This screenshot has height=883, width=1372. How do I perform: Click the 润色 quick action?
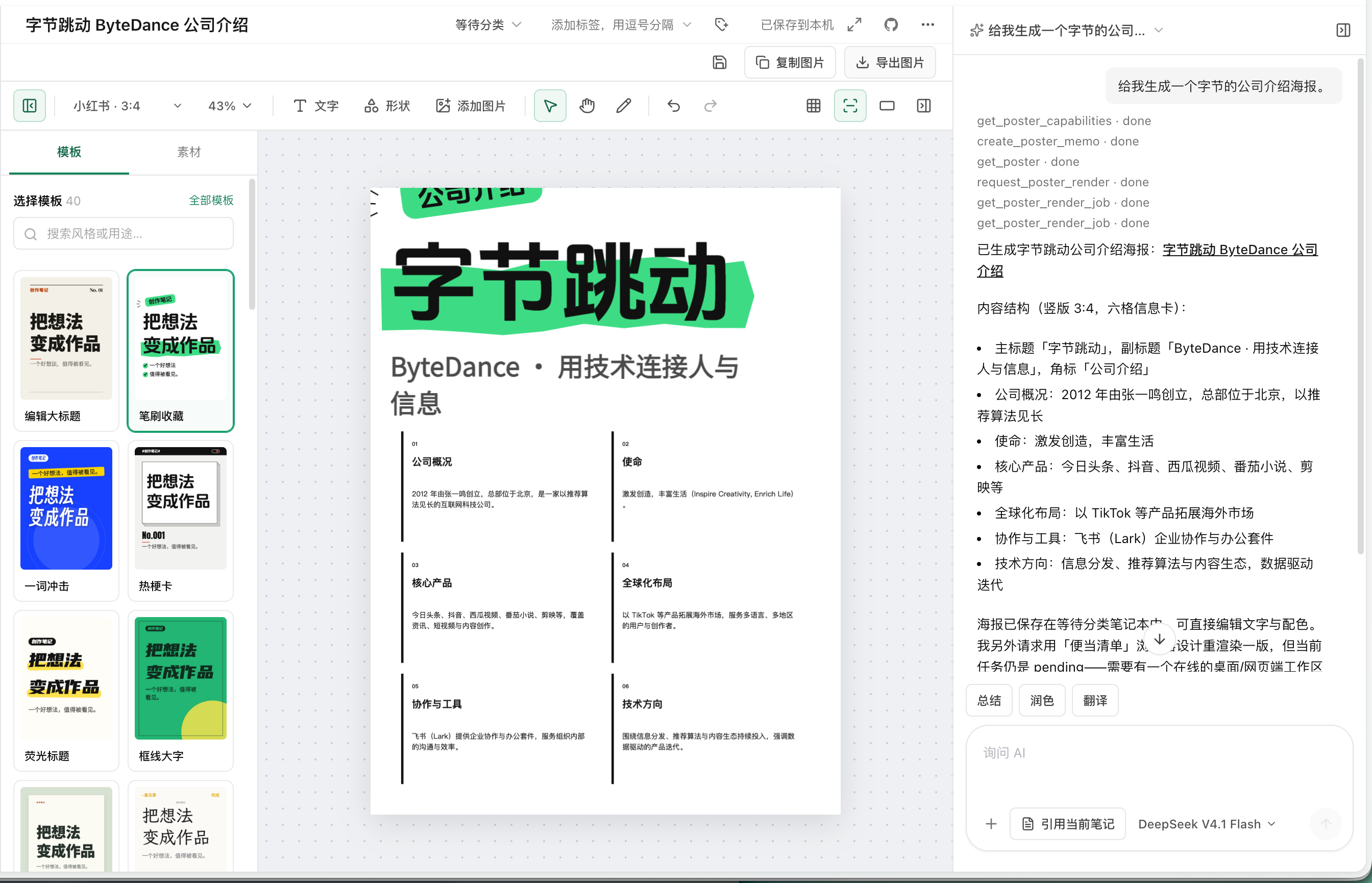click(x=1041, y=700)
